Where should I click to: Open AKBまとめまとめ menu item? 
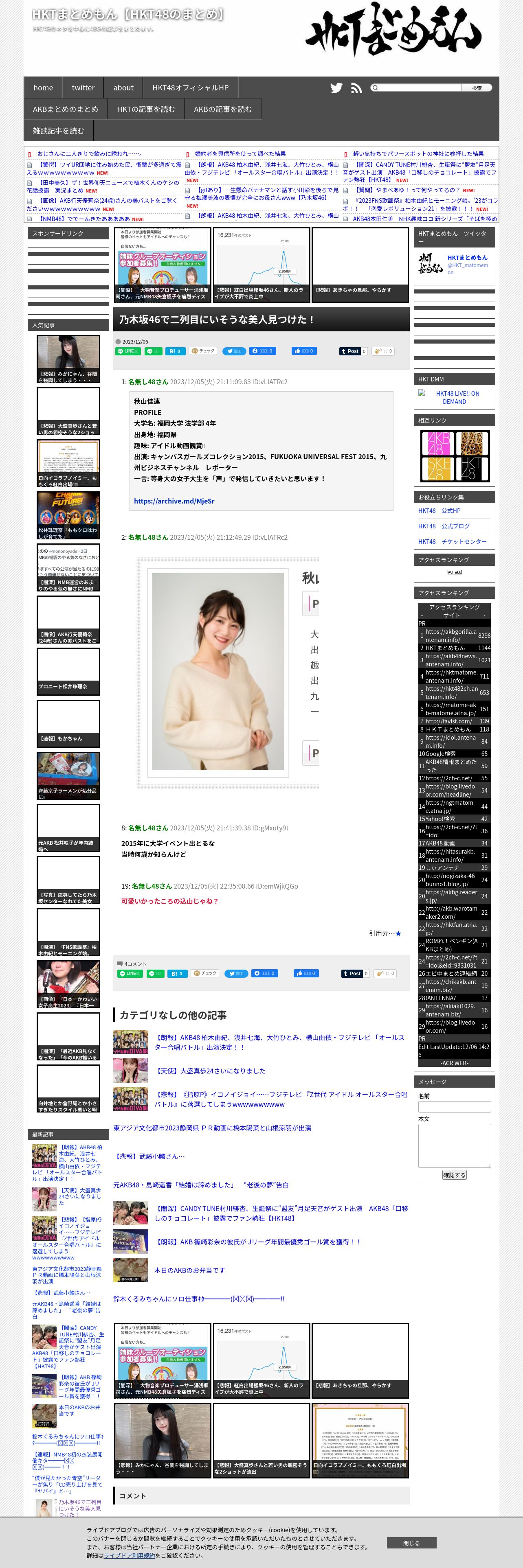[65, 109]
